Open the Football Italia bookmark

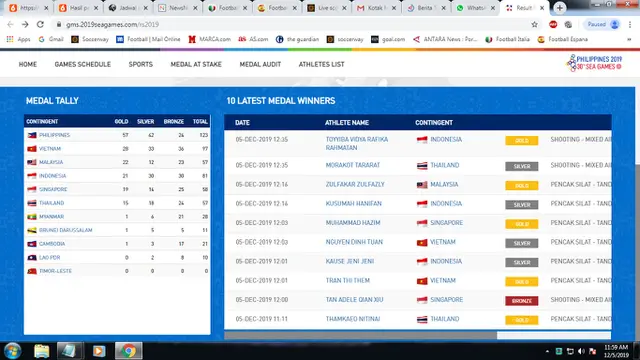(507, 39)
